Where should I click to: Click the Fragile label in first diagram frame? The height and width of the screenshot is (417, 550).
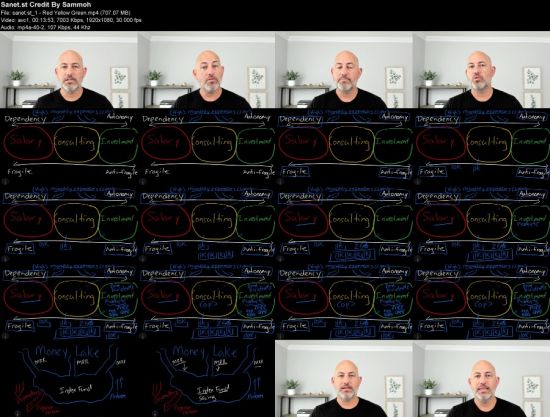[x=19, y=172]
